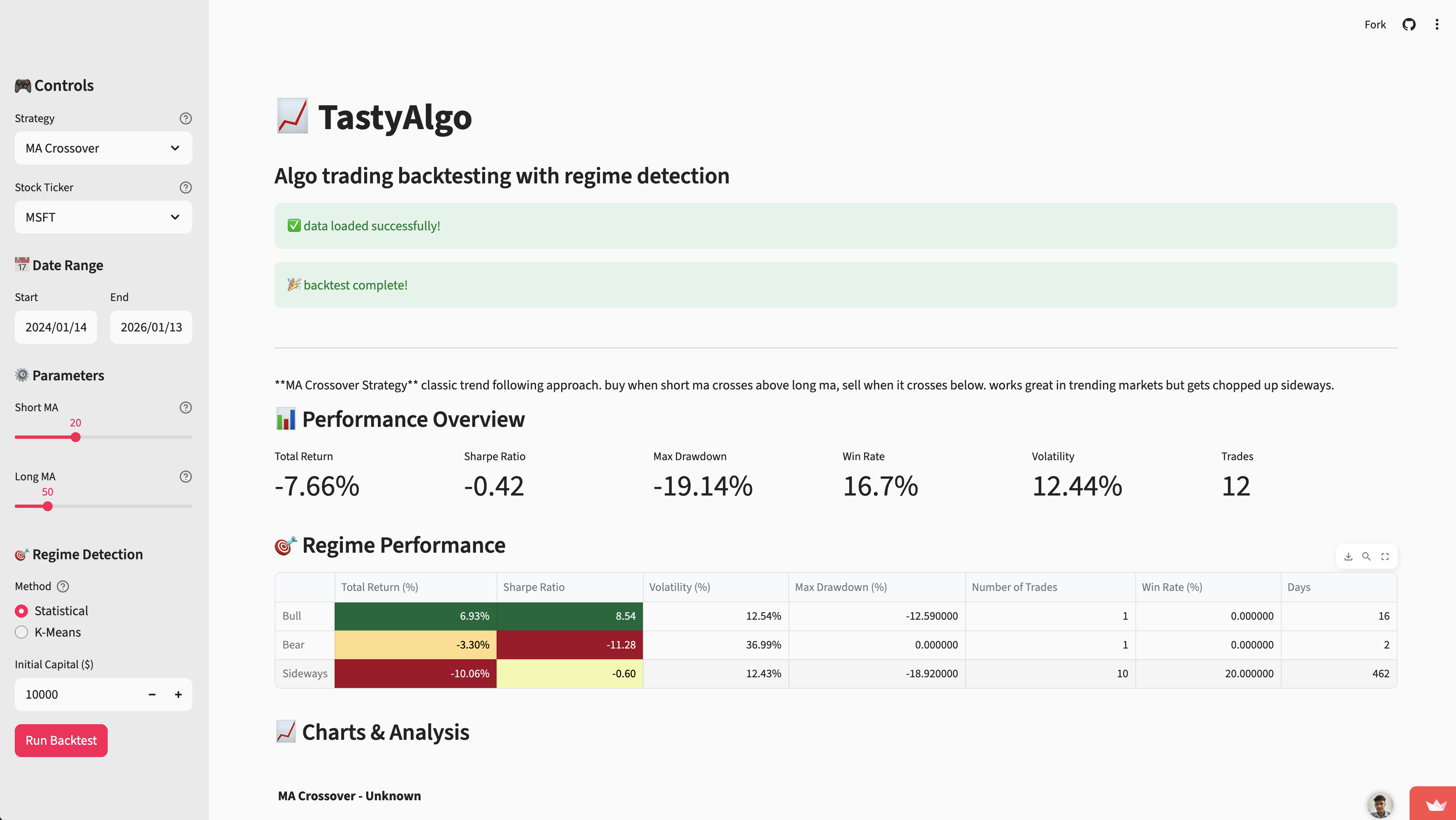The width and height of the screenshot is (1456, 820).
Task: Click the Short MA slider handle
Action: [x=76, y=437]
